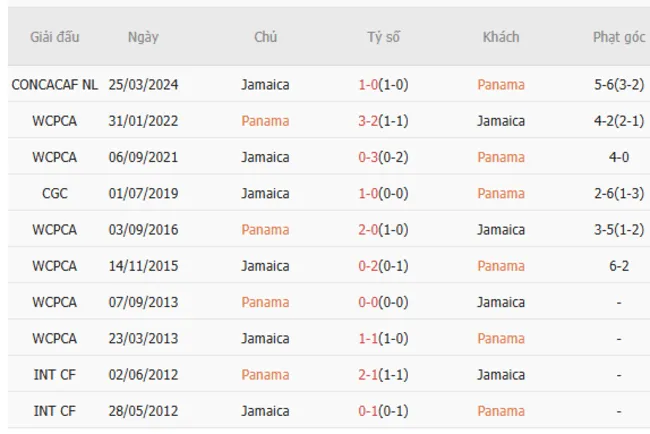Click home team Panama in the 02/06/2012 match
Screen dimensions: 650x434
pos(265,375)
